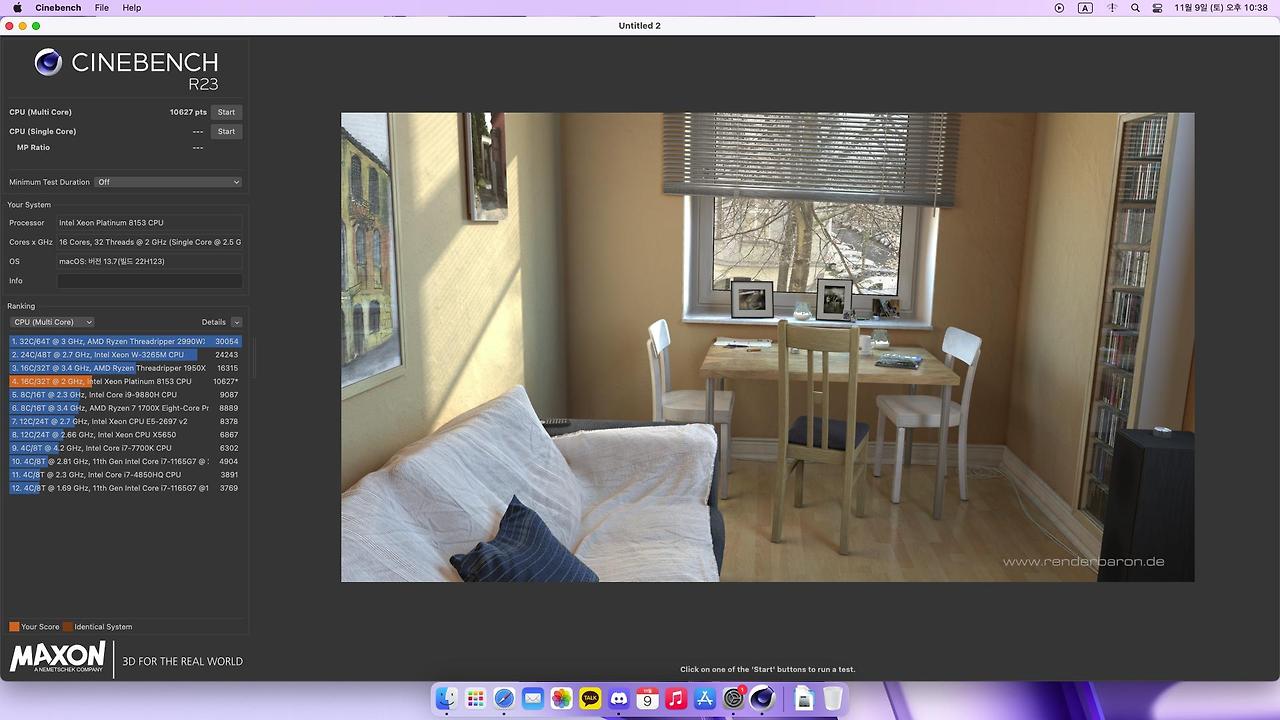
Task: Select the i7-1165G7 @ 2.81 GHz ranking row
Action: pyautogui.click(x=125, y=462)
